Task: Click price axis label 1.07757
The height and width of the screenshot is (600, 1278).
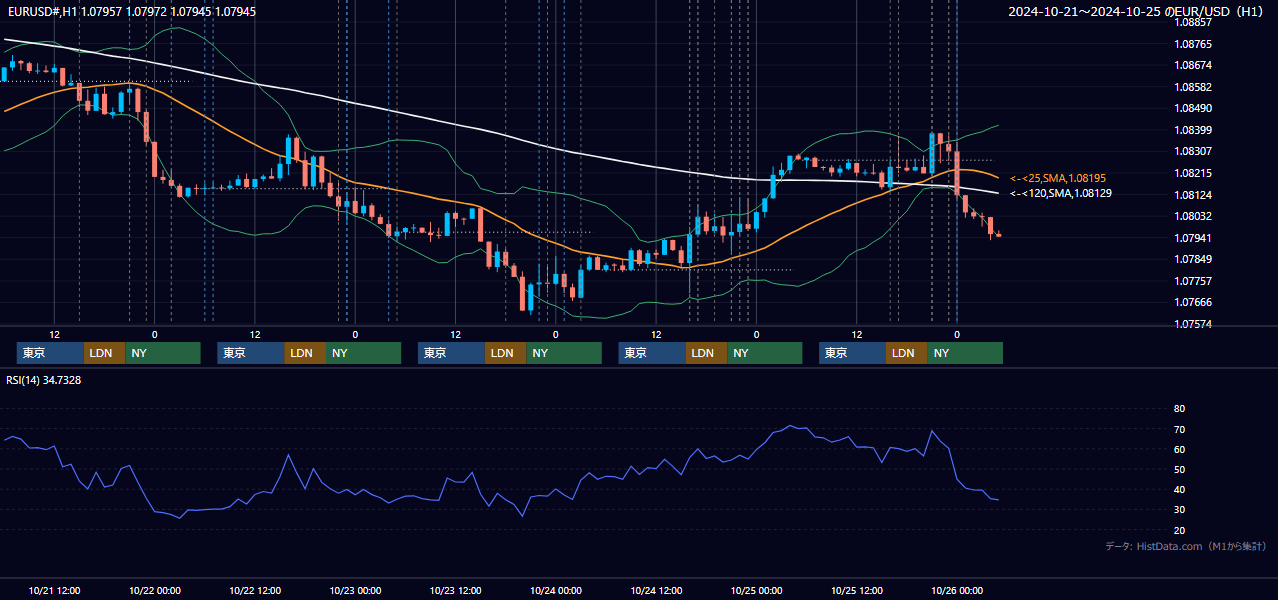Action: pos(1193,281)
